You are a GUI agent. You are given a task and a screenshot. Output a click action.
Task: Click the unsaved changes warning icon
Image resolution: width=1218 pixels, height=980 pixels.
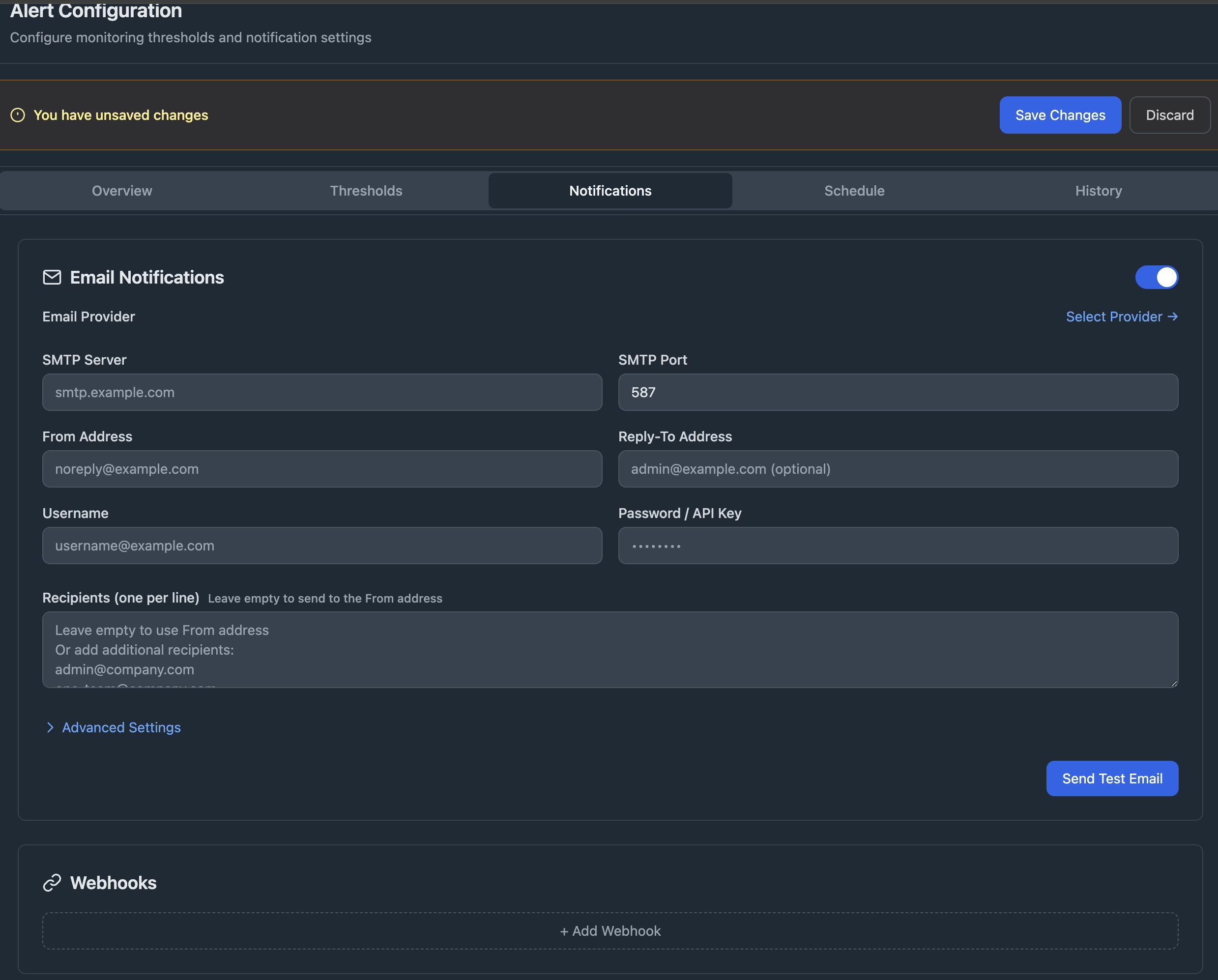coord(18,115)
